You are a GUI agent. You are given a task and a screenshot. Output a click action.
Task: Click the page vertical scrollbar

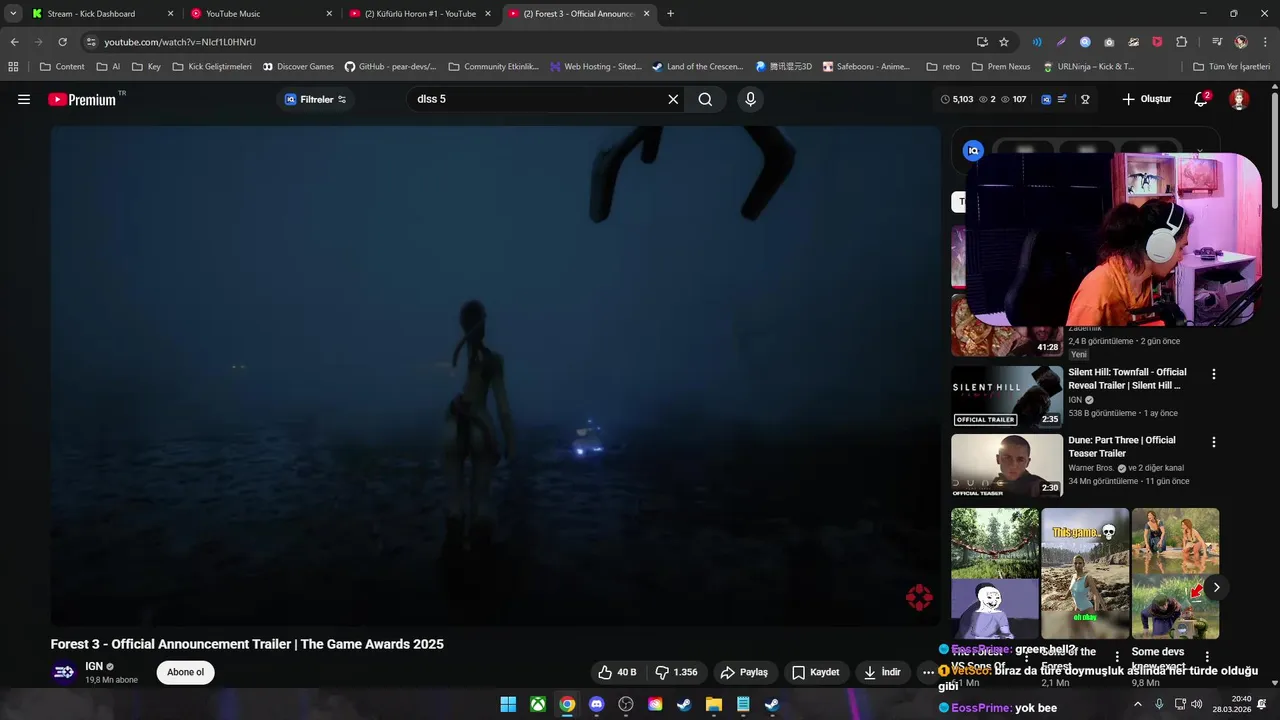pyautogui.click(x=1274, y=150)
